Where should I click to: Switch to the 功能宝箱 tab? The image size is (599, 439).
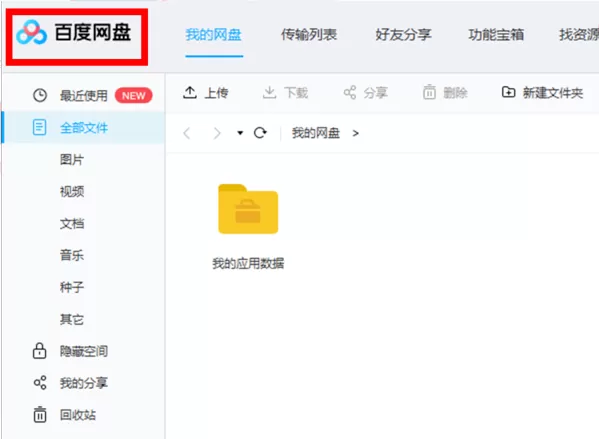coord(496,35)
